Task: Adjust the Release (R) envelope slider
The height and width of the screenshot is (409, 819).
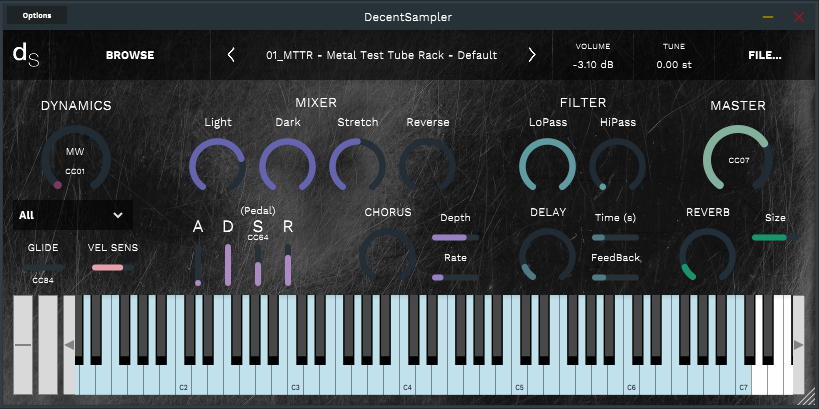Action: [x=288, y=264]
